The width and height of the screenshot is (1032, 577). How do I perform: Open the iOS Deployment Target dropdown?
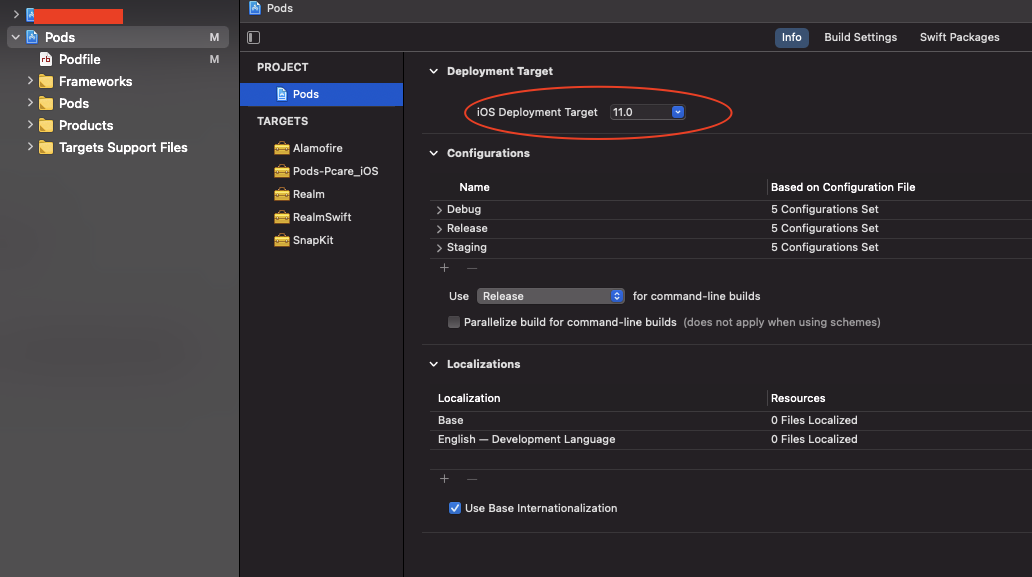tap(677, 112)
